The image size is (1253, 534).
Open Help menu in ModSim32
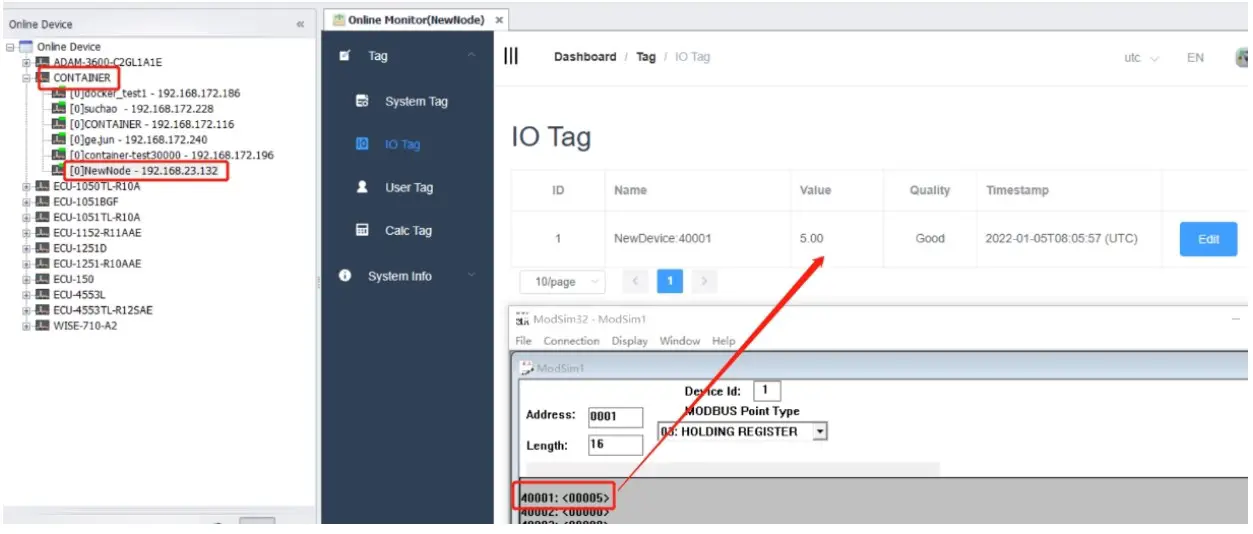(x=723, y=341)
